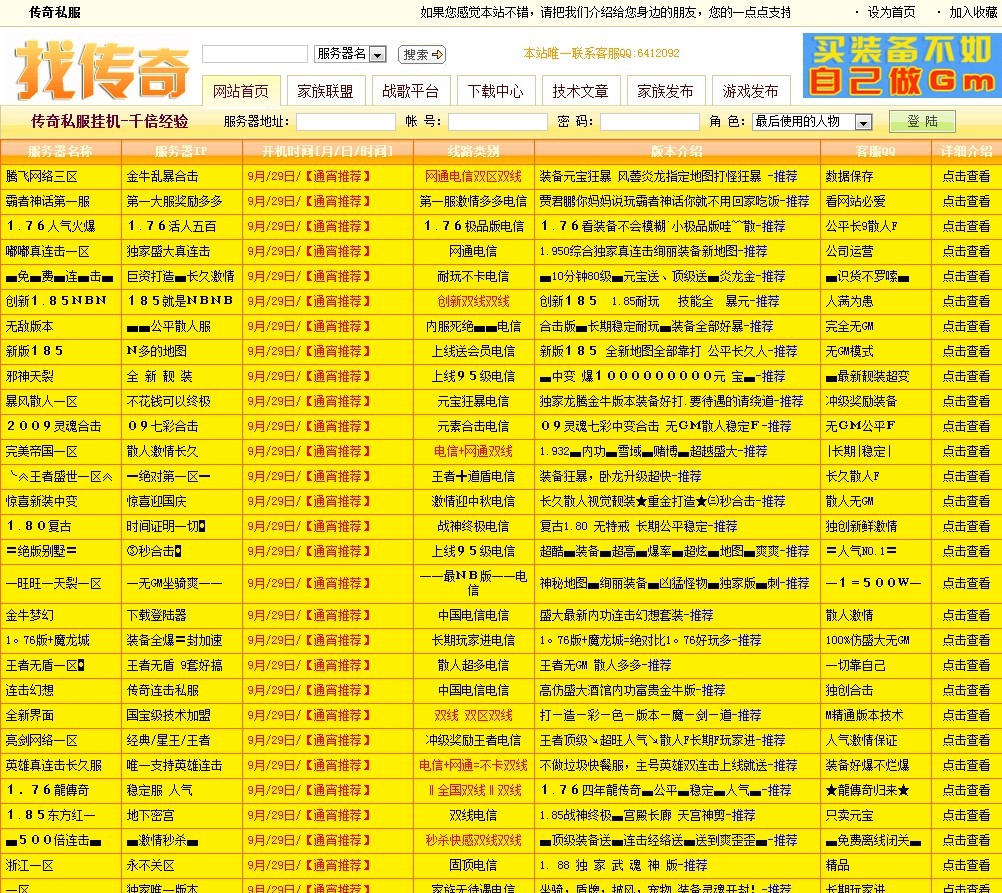The image size is (1002, 893).
Task: Open the 游戏发布 tab
Action: pyautogui.click(x=750, y=91)
